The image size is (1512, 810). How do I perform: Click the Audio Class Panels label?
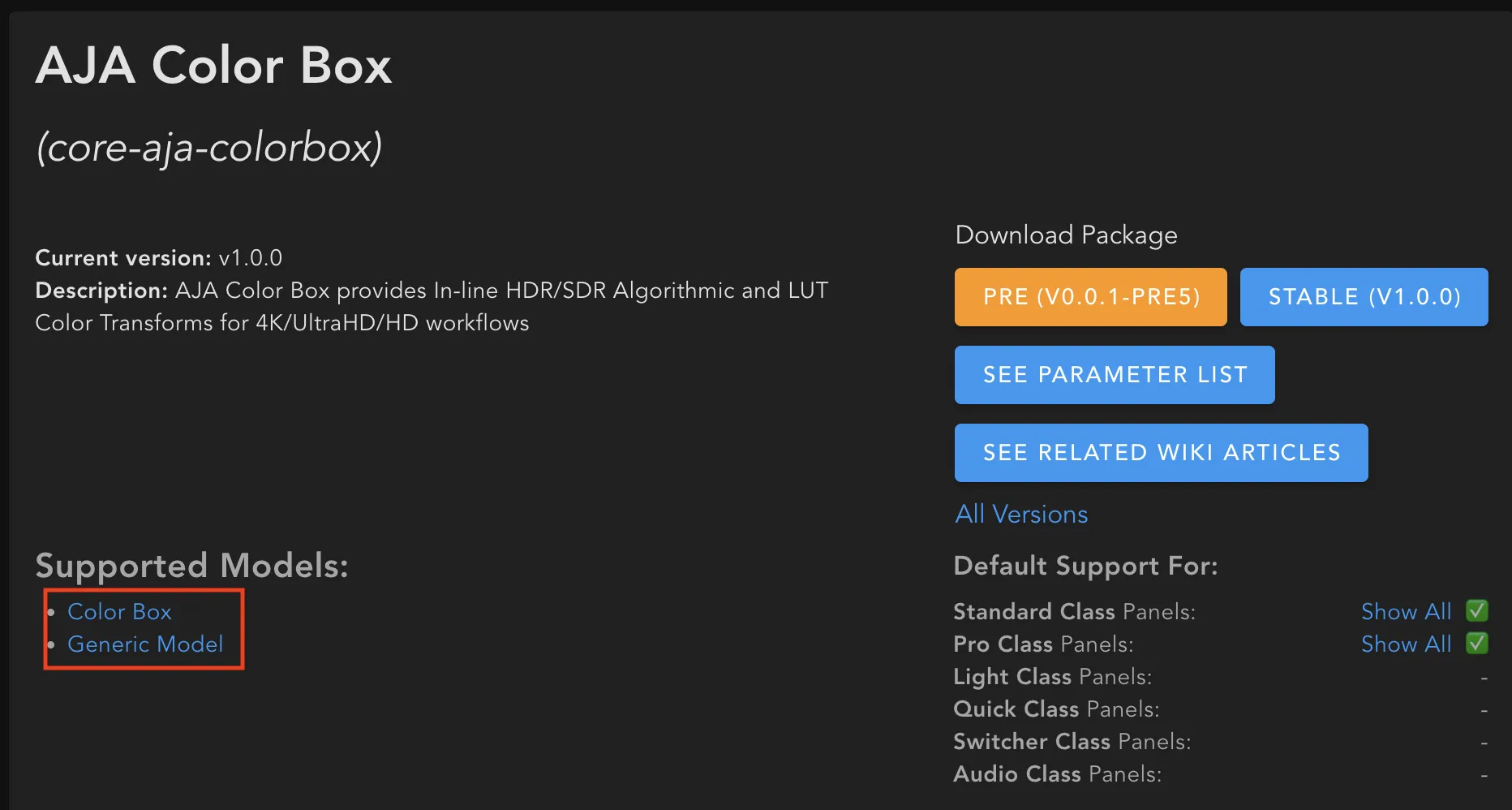coord(1057,773)
